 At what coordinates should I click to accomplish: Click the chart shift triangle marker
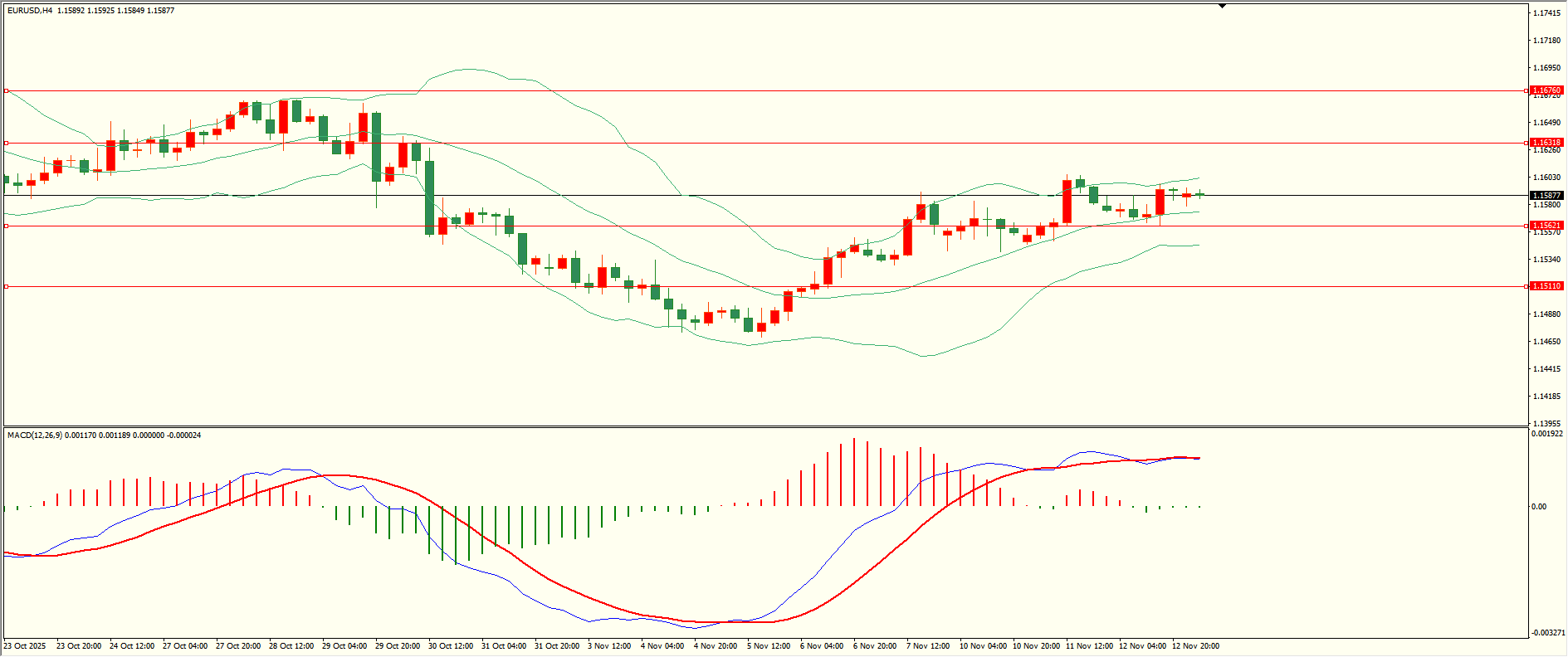[1222, 6]
